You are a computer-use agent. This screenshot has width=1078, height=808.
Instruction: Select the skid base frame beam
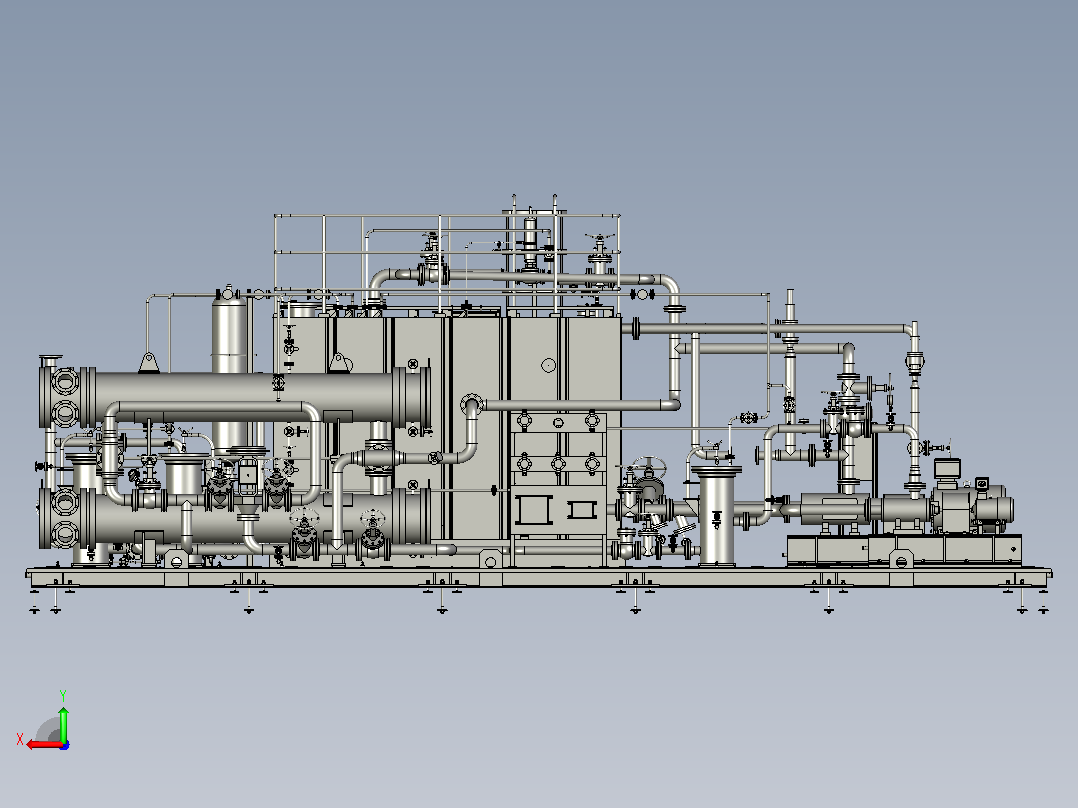(538, 578)
